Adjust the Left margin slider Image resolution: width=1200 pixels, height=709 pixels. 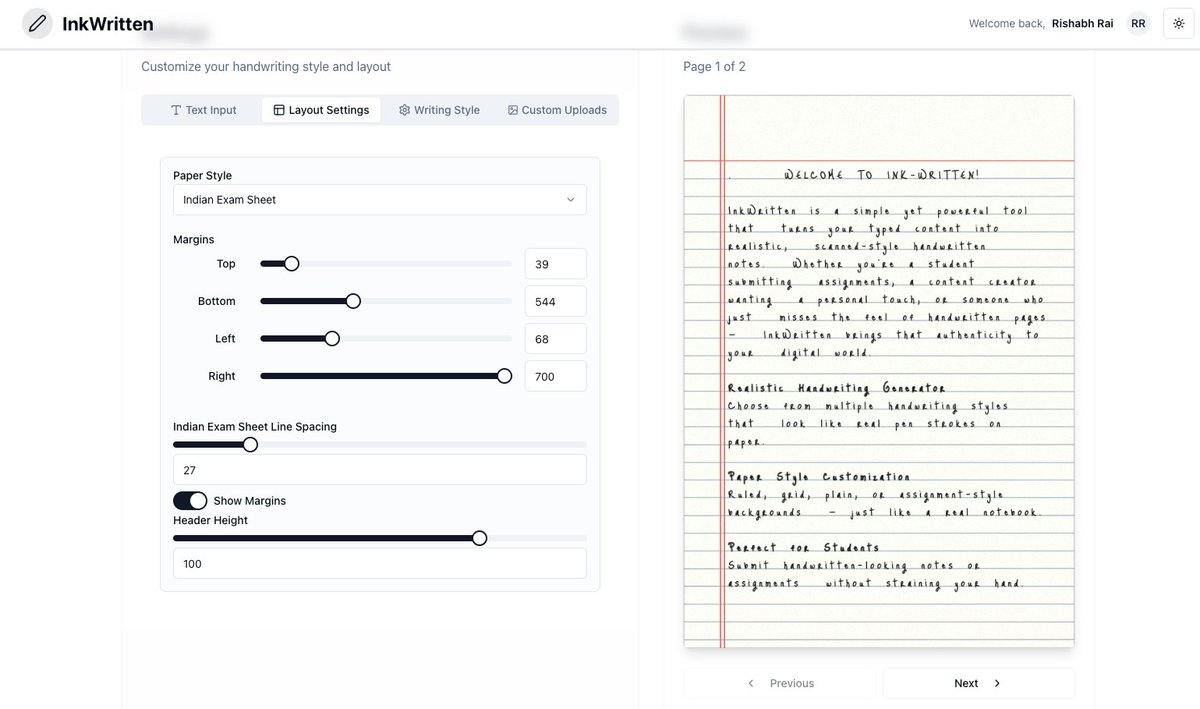[332, 339]
